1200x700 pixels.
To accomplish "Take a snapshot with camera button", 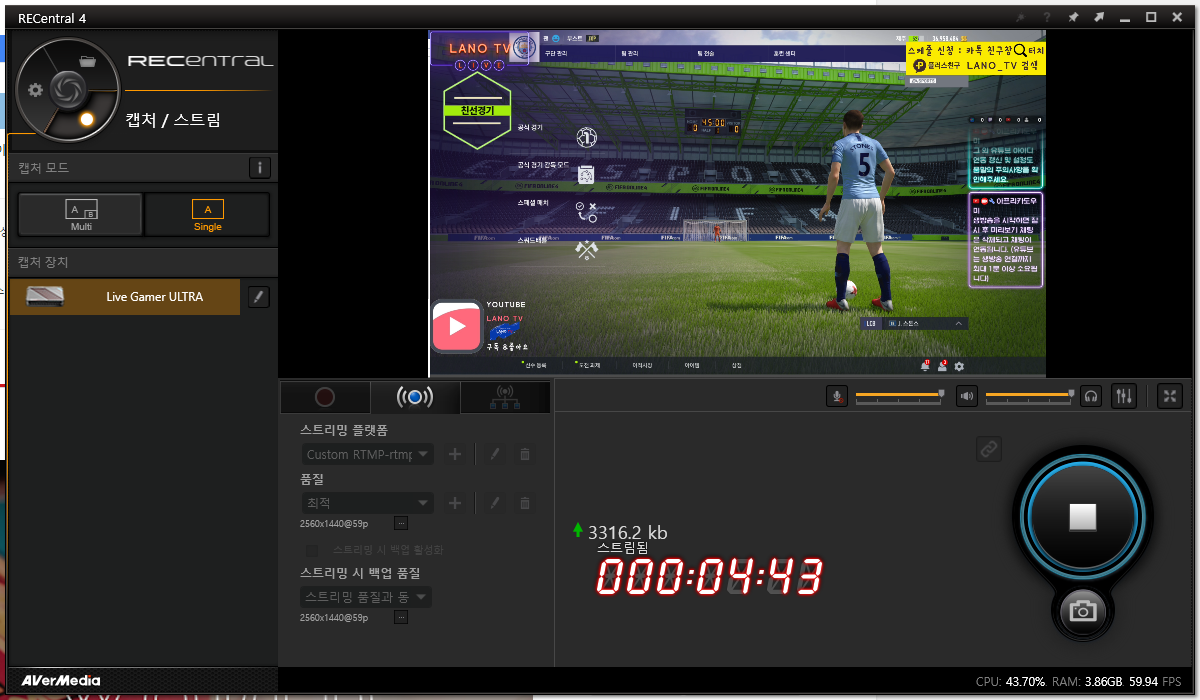I will pos(1083,610).
